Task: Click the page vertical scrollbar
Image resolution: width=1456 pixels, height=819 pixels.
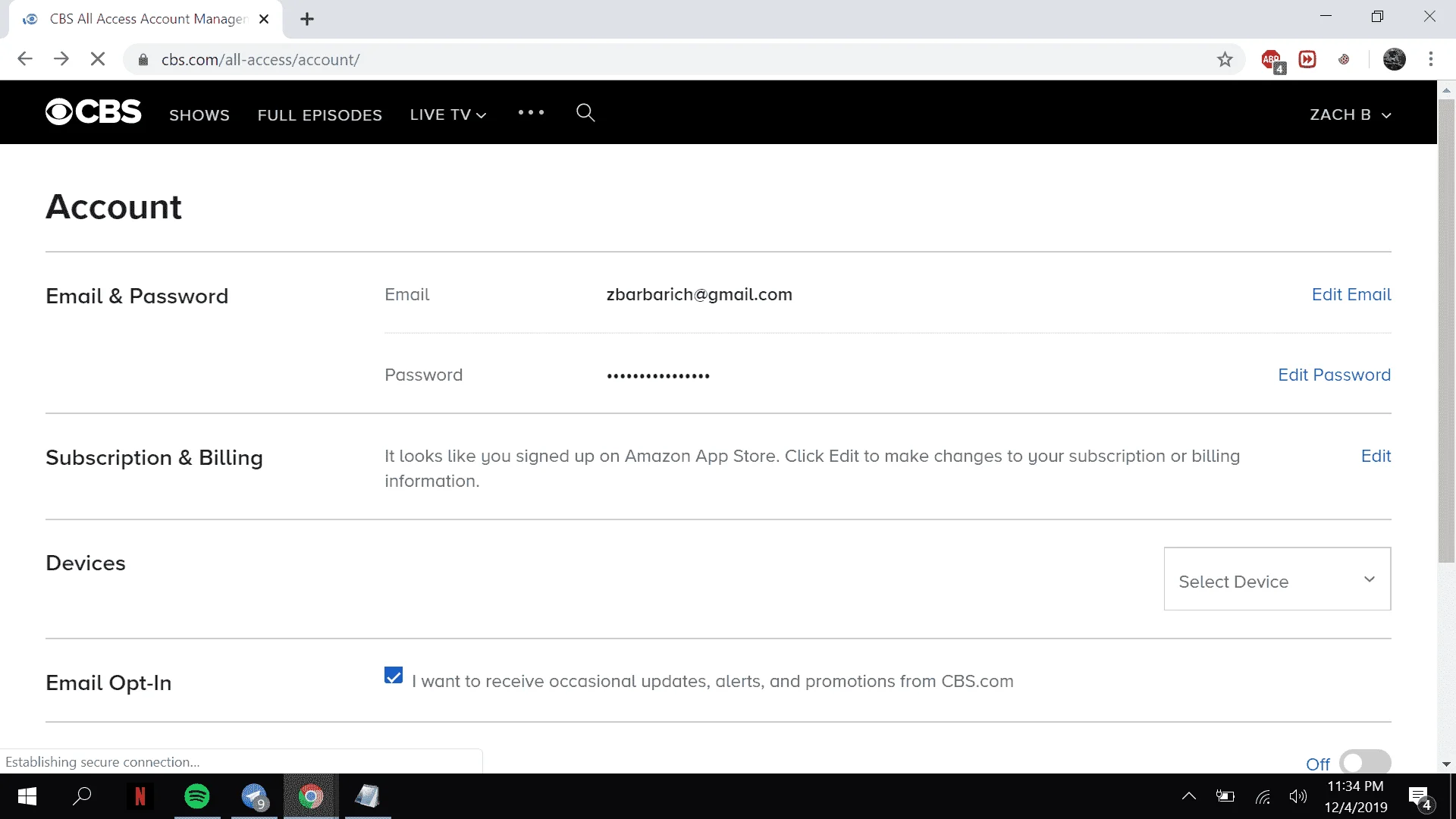Action: pyautogui.click(x=1446, y=331)
